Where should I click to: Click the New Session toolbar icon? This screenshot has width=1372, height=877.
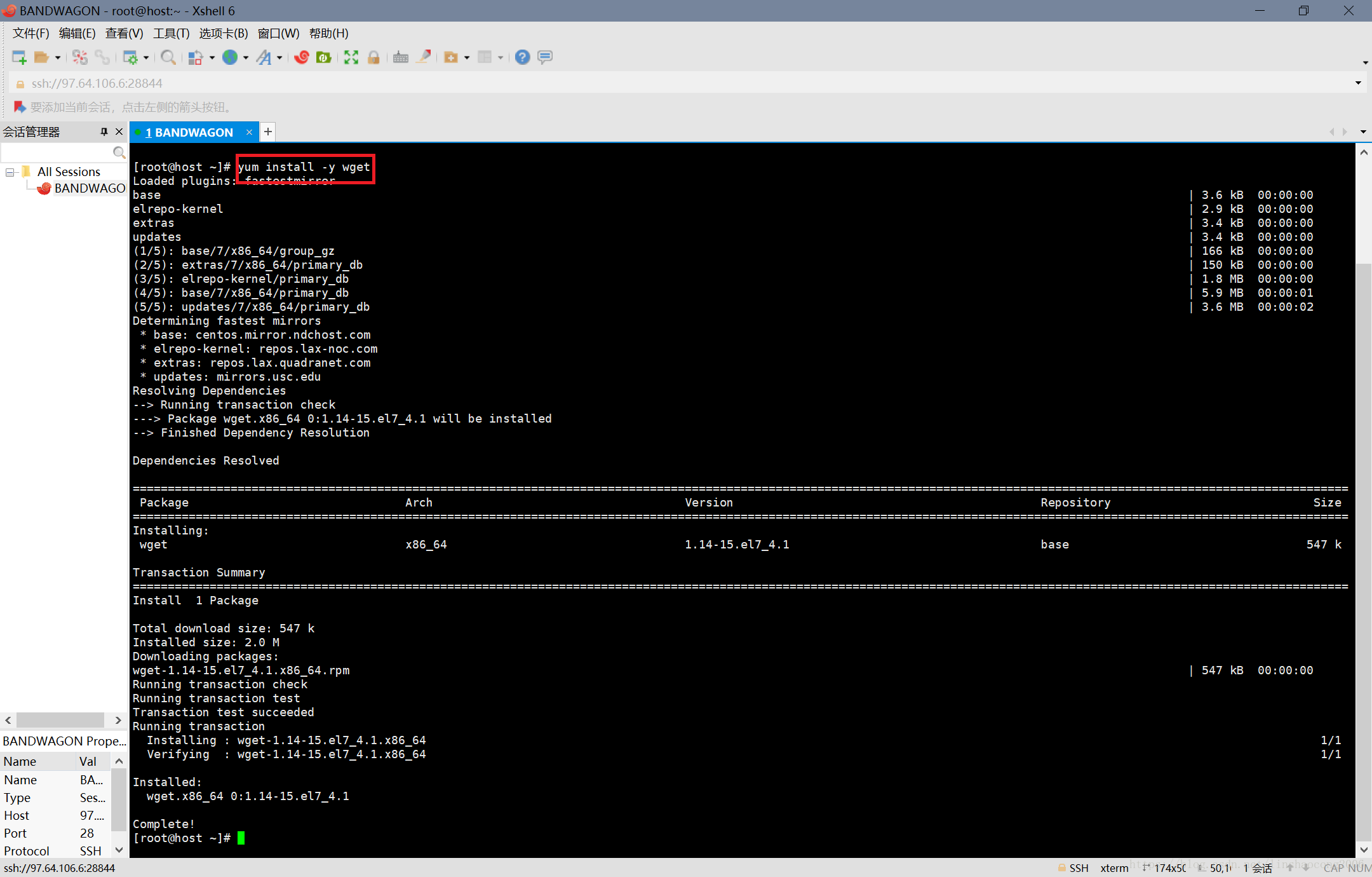coord(19,57)
